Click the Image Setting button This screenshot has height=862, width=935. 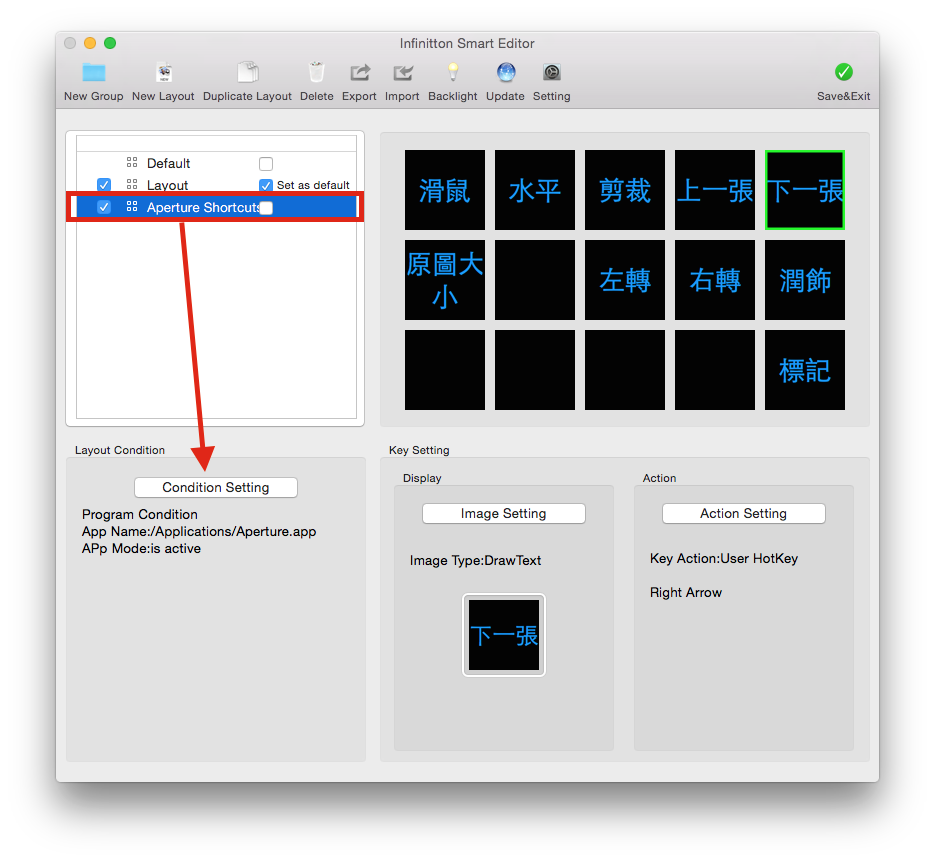(503, 513)
